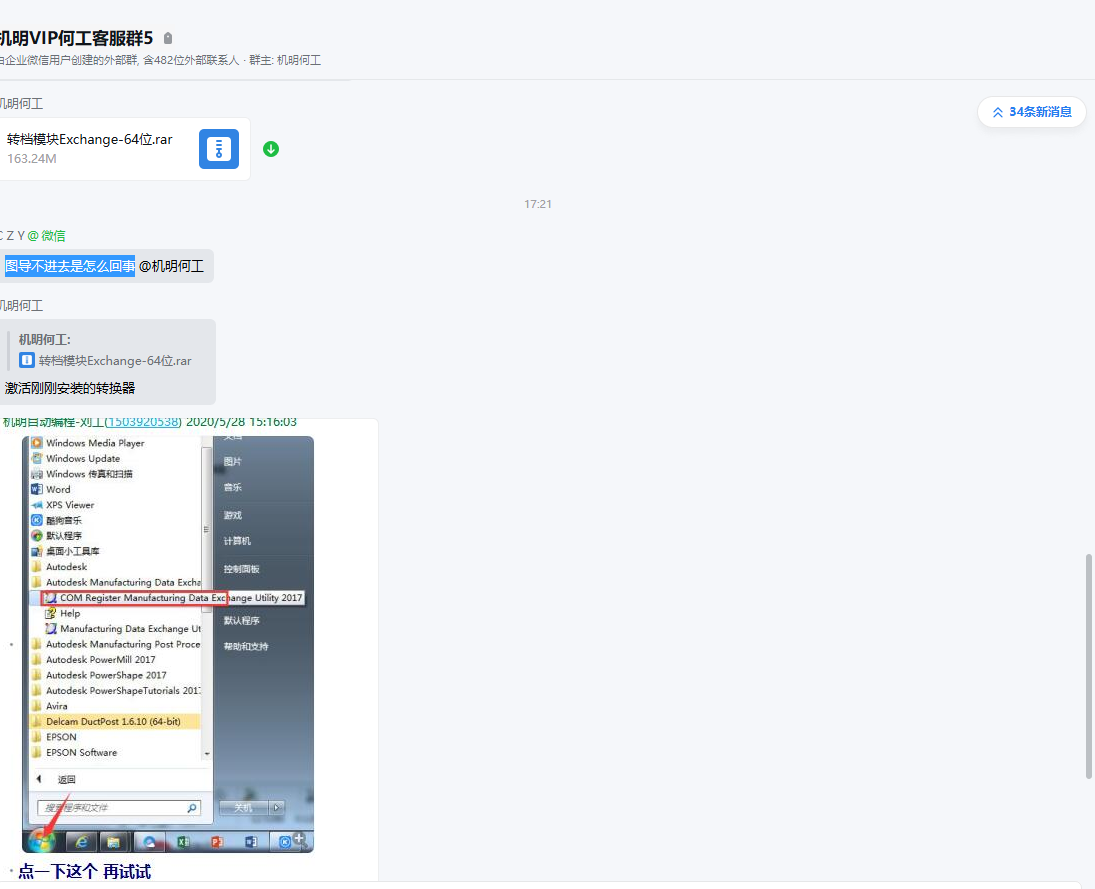Click sender name 机明何工 above the file card
This screenshot has height=889, width=1095.
(22, 103)
